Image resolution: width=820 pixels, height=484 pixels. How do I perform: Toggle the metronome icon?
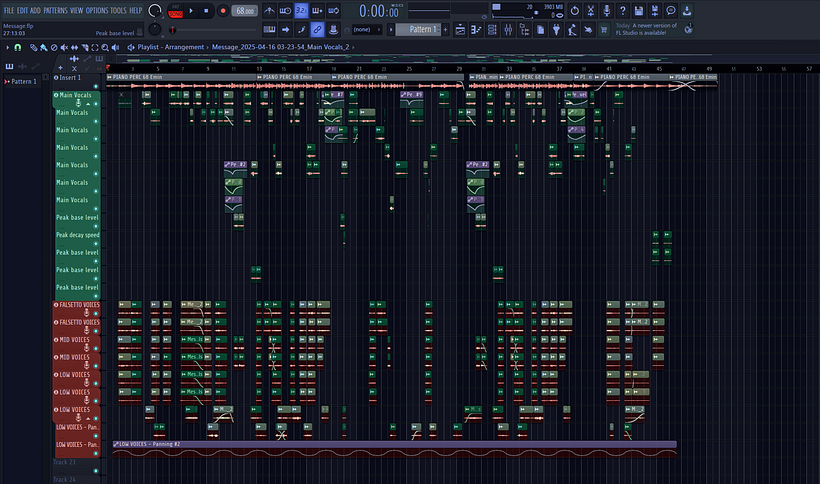tap(269, 10)
